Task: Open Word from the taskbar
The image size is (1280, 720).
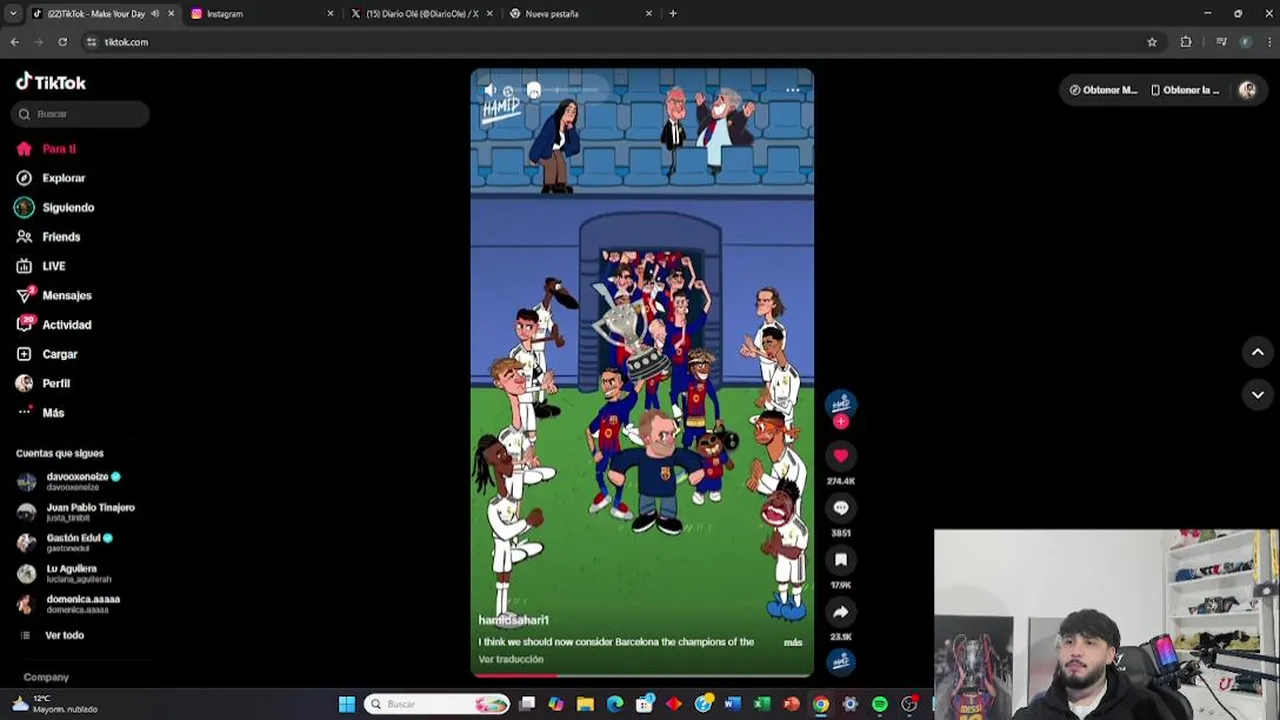Action: 733,704
